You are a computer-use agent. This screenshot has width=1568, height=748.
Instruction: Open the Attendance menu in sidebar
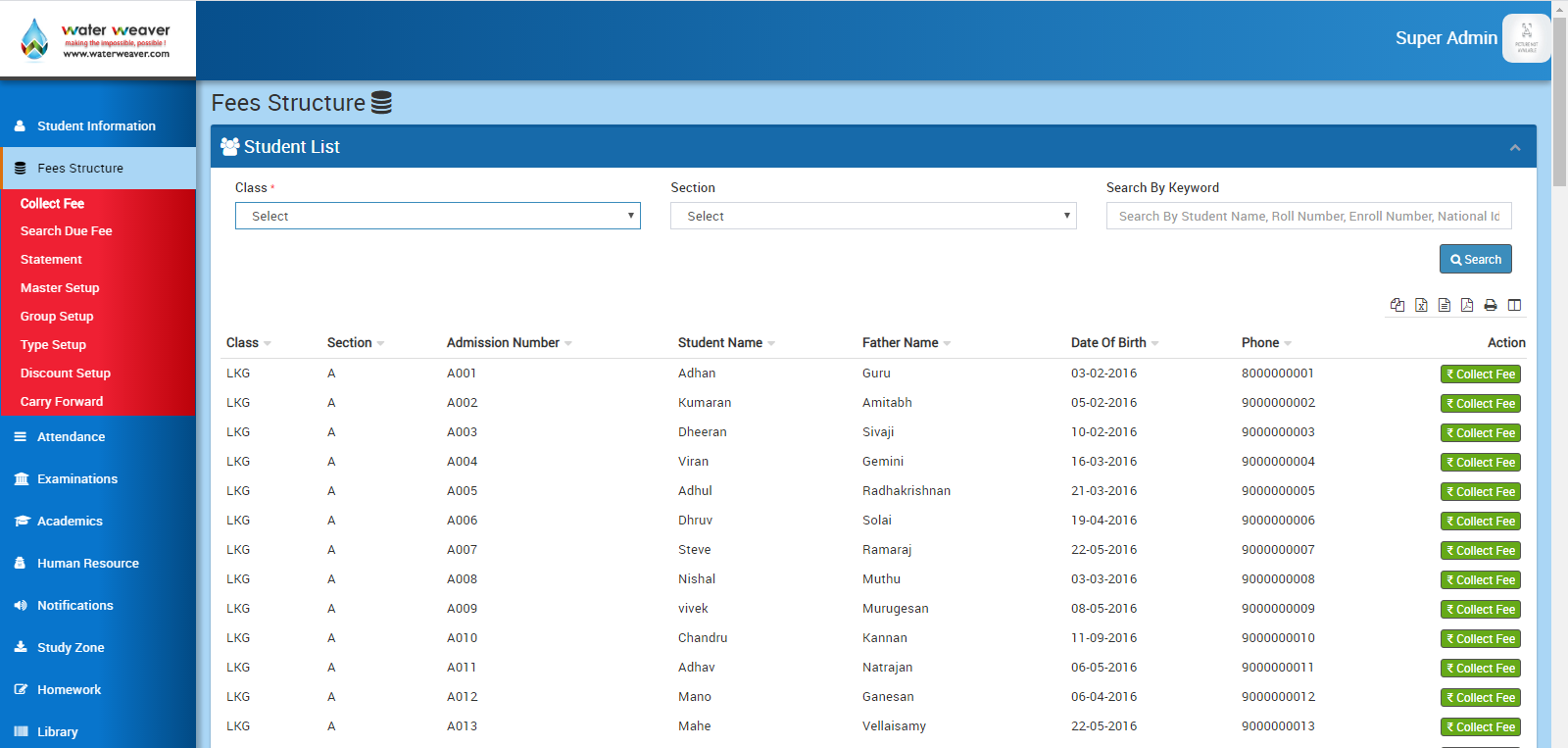71,437
